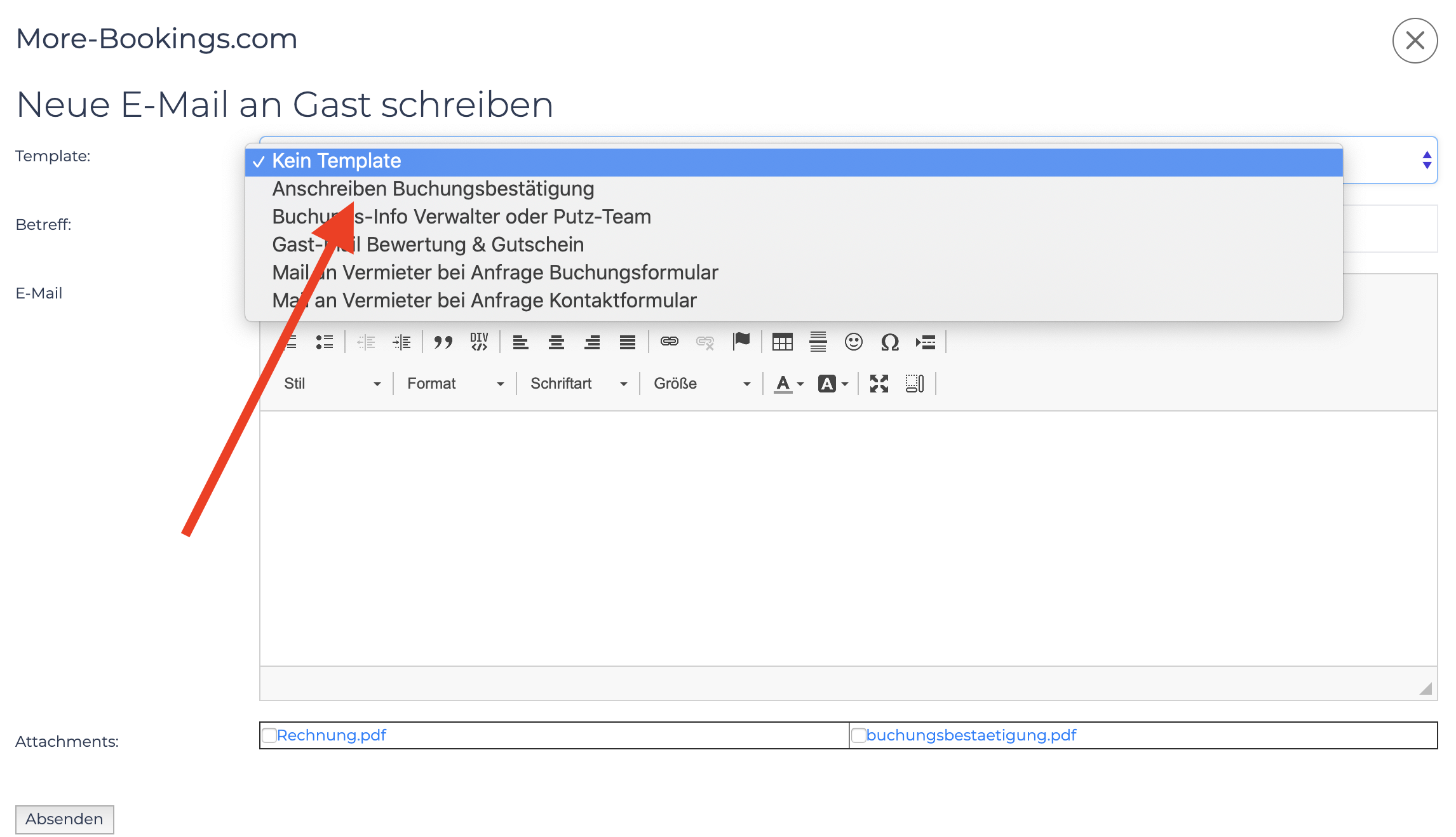Align text to the right

tap(592, 342)
